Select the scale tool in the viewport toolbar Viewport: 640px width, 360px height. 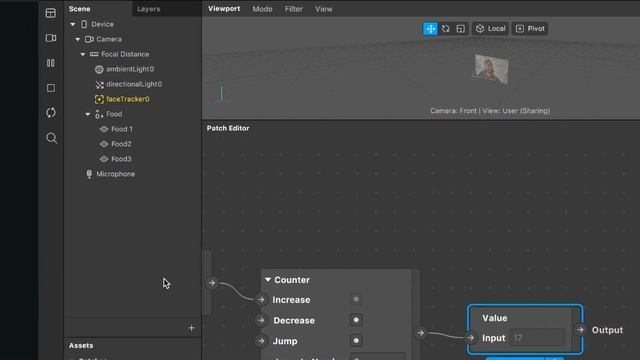pyautogui.click(x=461, y=29)
